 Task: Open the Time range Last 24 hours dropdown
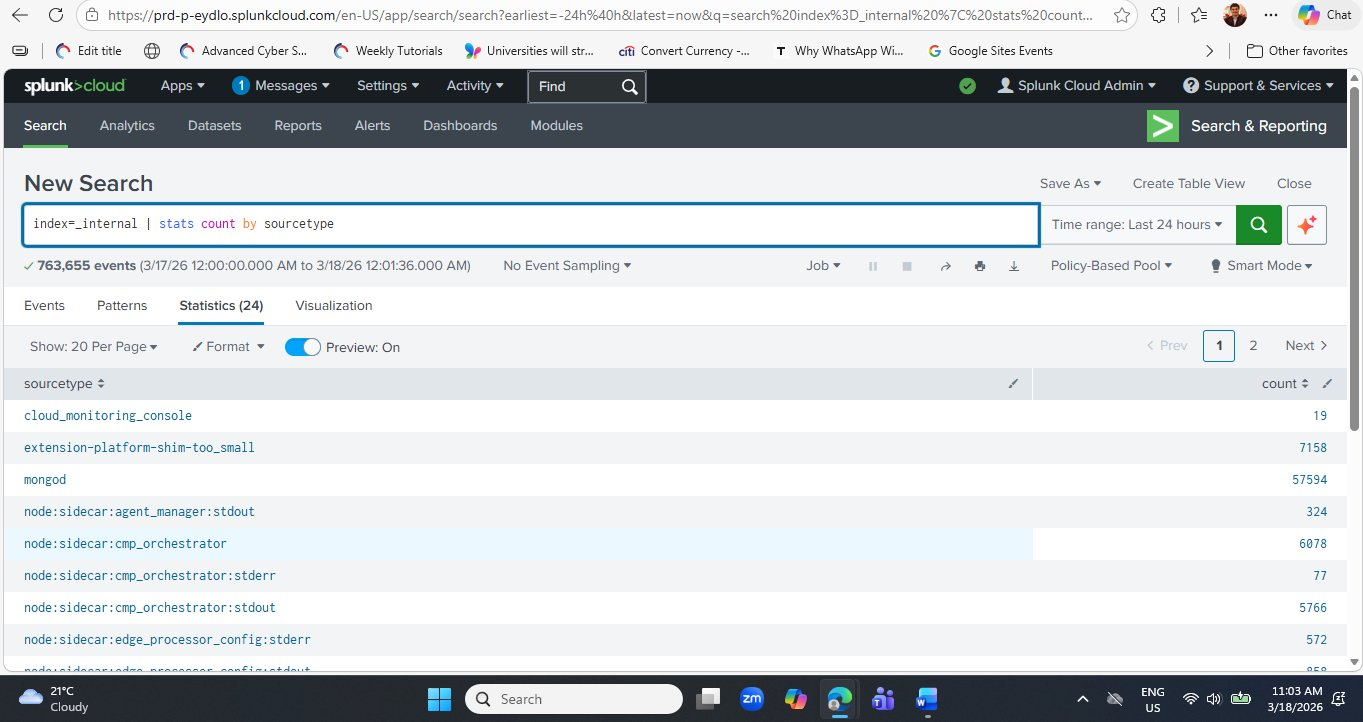[x=1137, y=224]
